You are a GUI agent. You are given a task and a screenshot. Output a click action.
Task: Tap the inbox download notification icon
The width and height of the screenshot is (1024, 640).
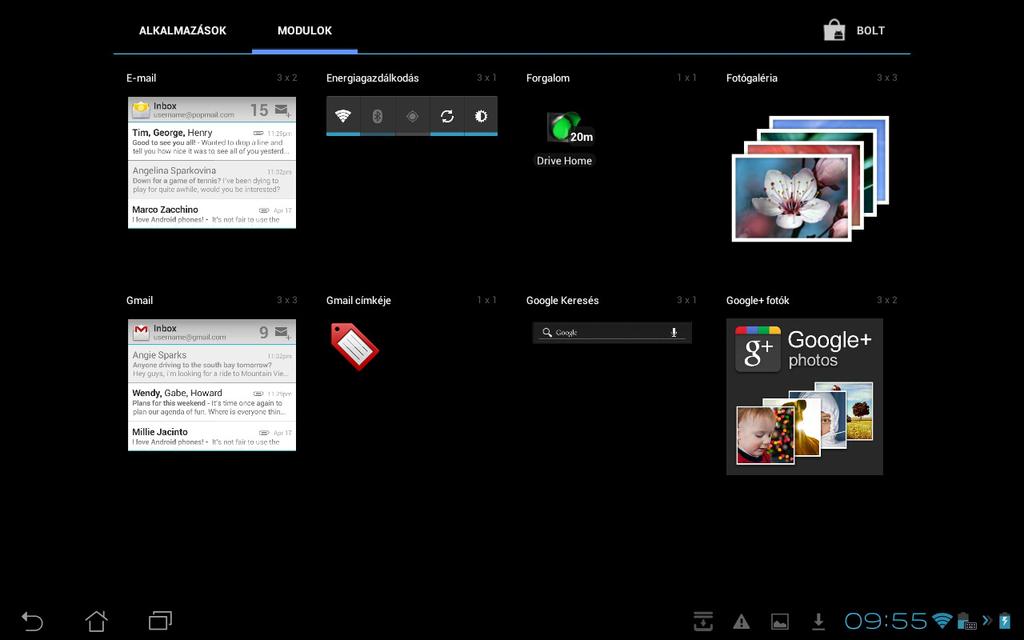pos(703,621)
